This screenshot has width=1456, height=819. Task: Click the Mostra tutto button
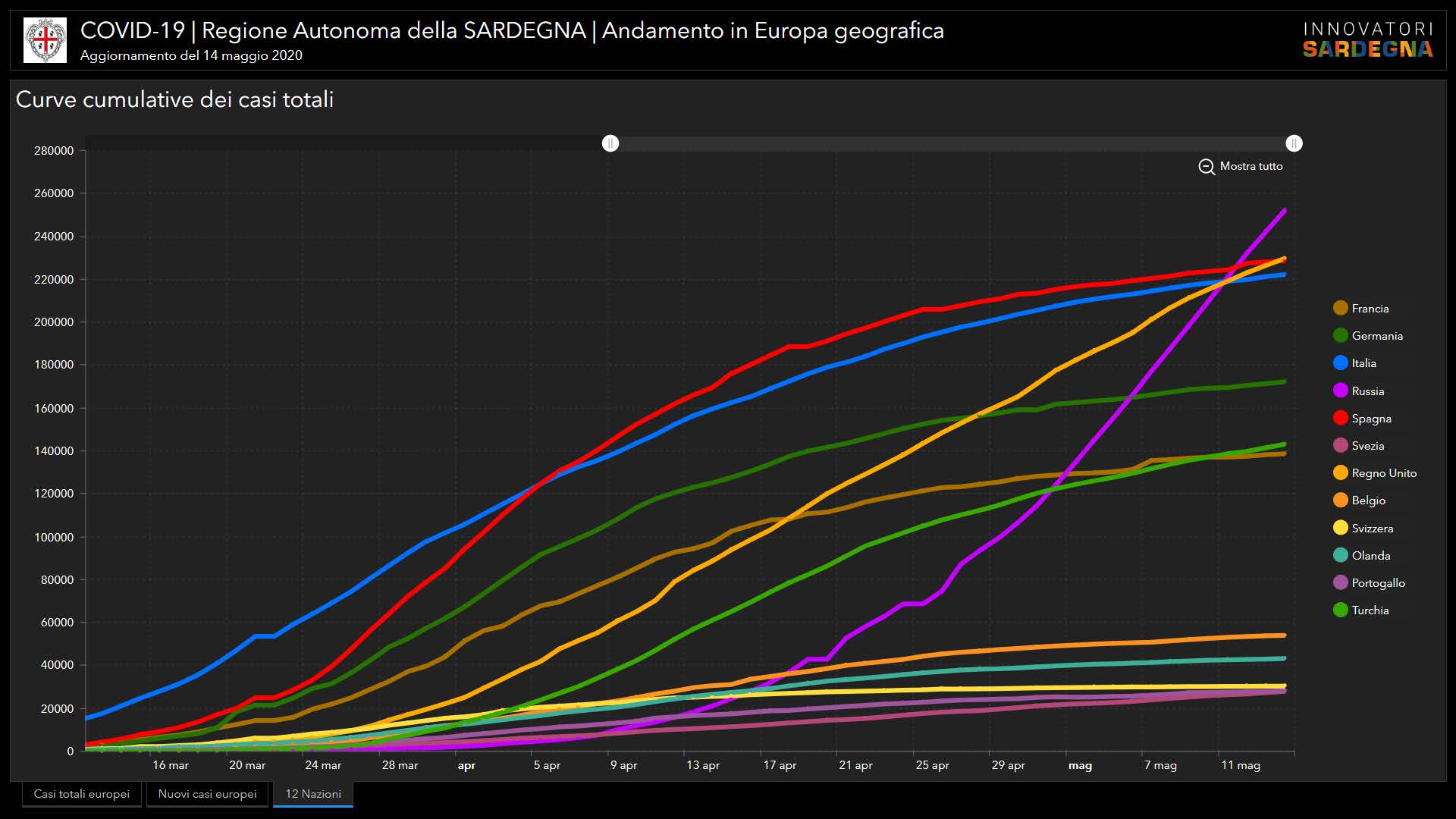coord(1250,166)
